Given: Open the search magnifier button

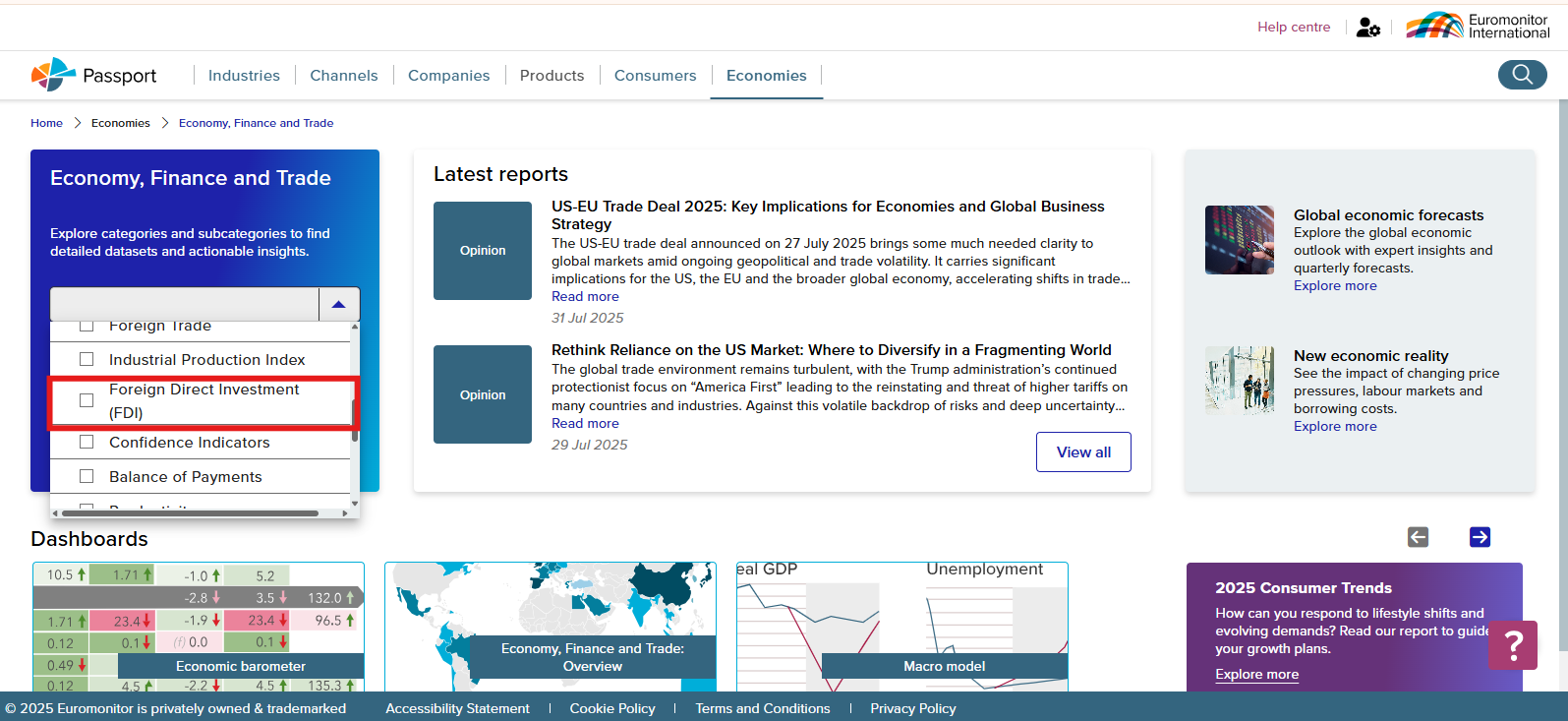Looking at the screenshot, I should pyautogui.click(x=1522, y=75).
